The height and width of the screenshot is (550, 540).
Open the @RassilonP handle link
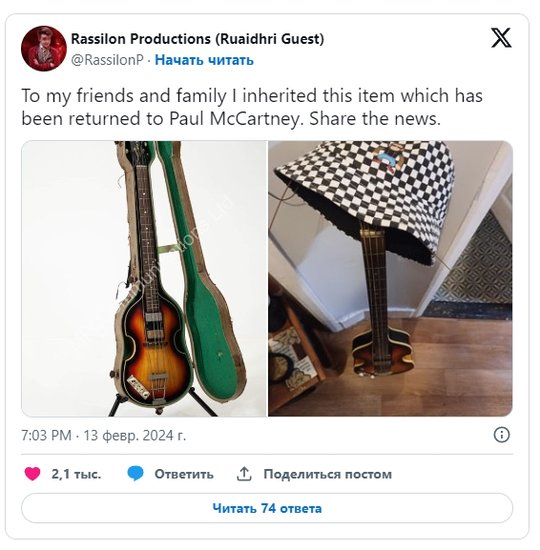(107, 60)
